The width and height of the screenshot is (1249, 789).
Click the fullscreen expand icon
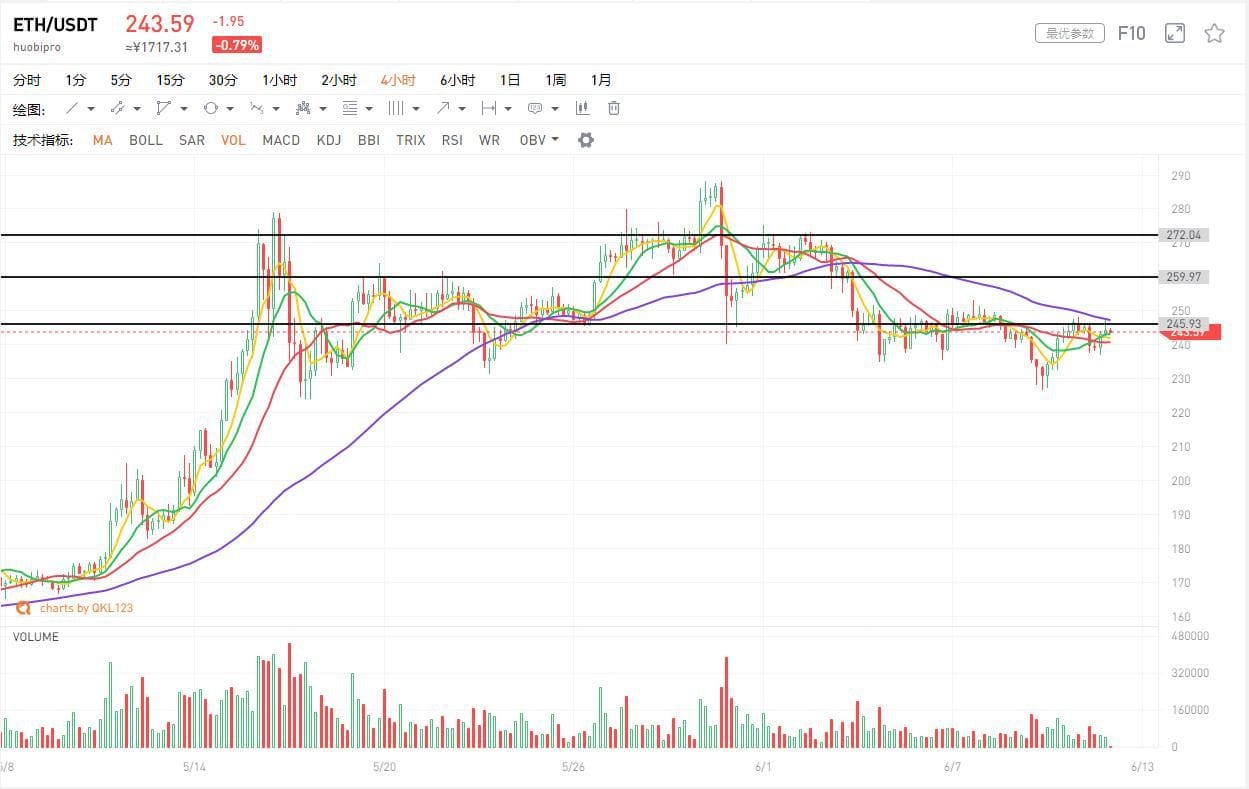click(1174, 32)
